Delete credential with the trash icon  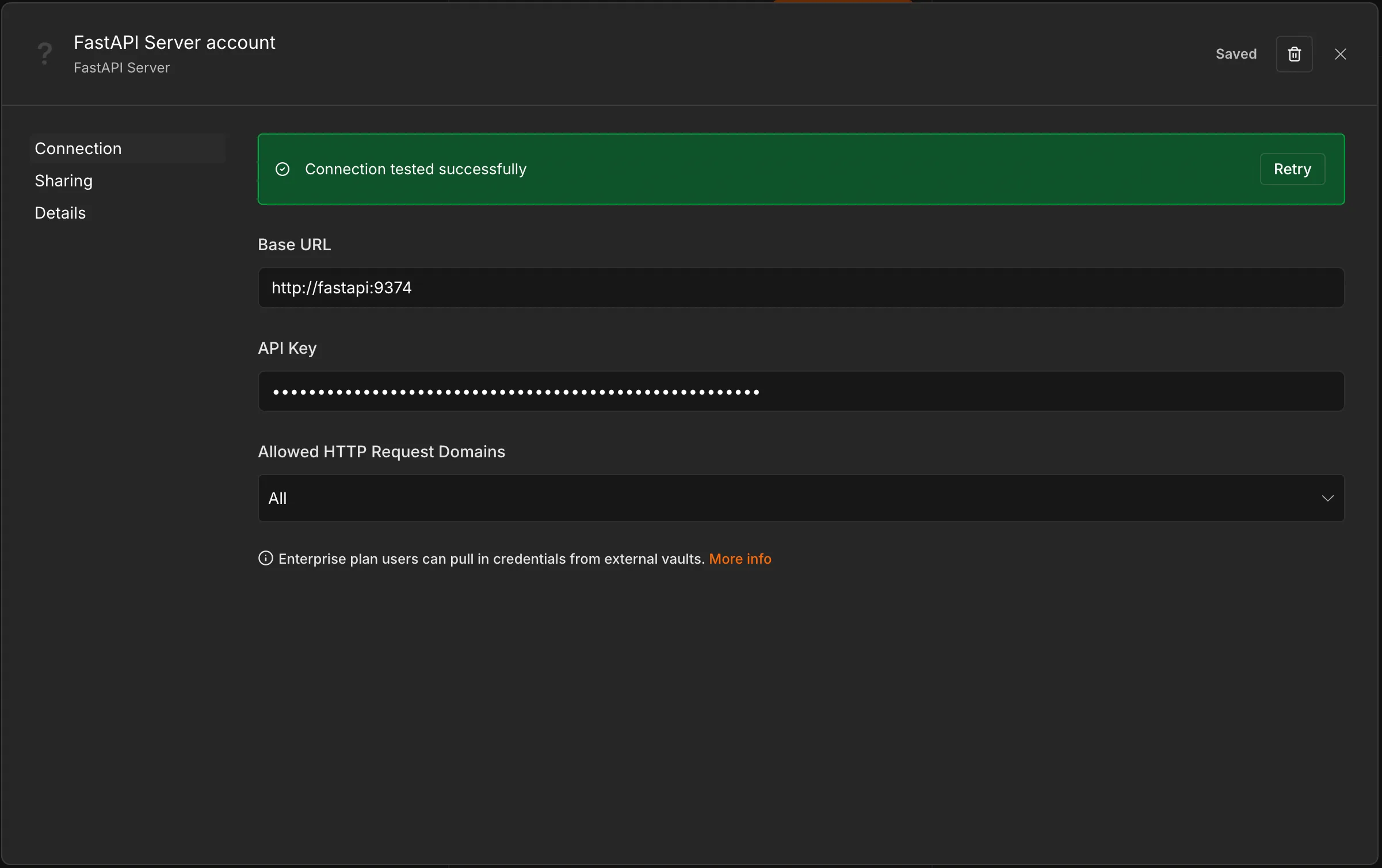(1294, 54)
